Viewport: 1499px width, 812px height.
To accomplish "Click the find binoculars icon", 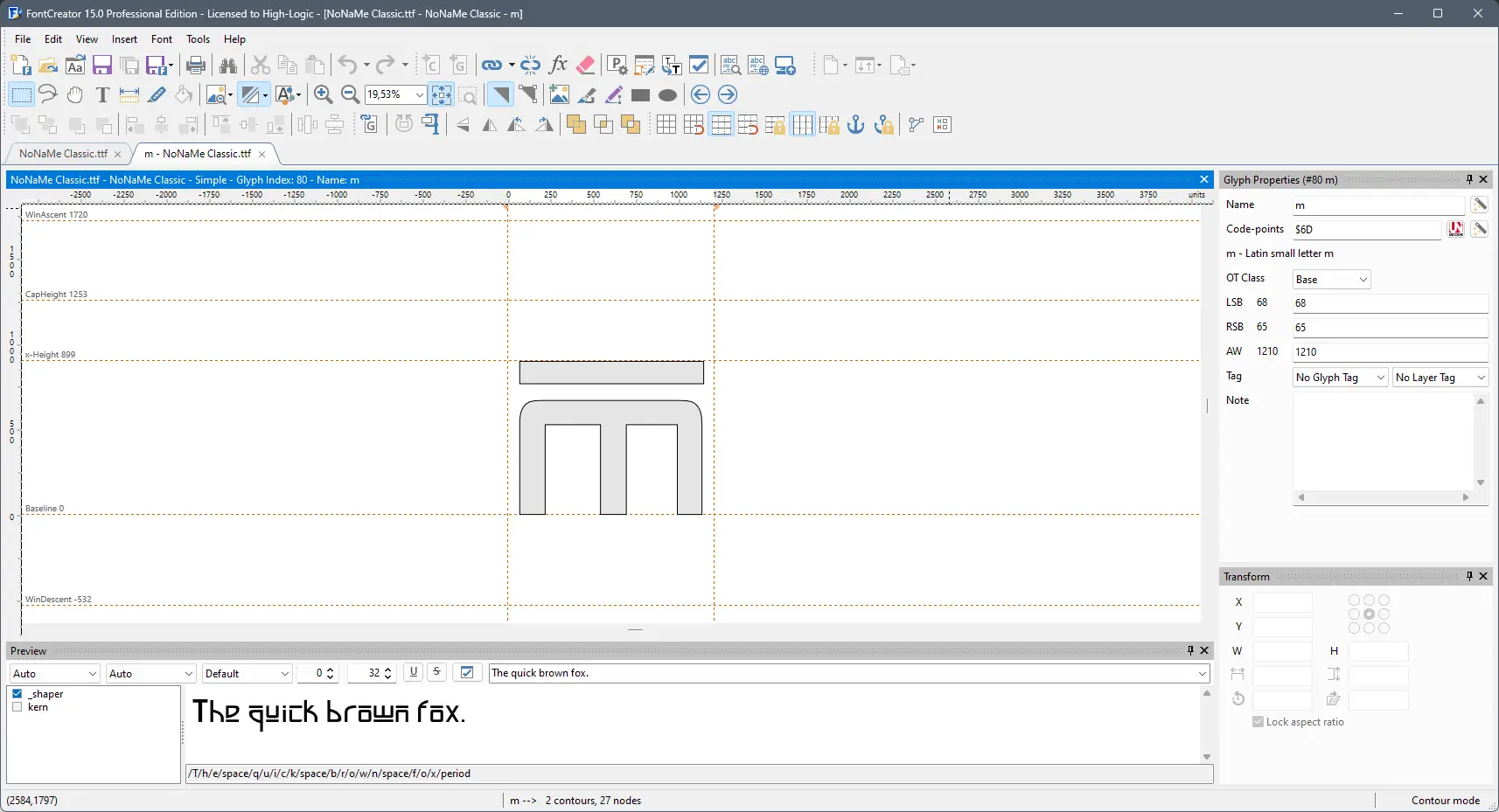I will click(x=228, y=65).
